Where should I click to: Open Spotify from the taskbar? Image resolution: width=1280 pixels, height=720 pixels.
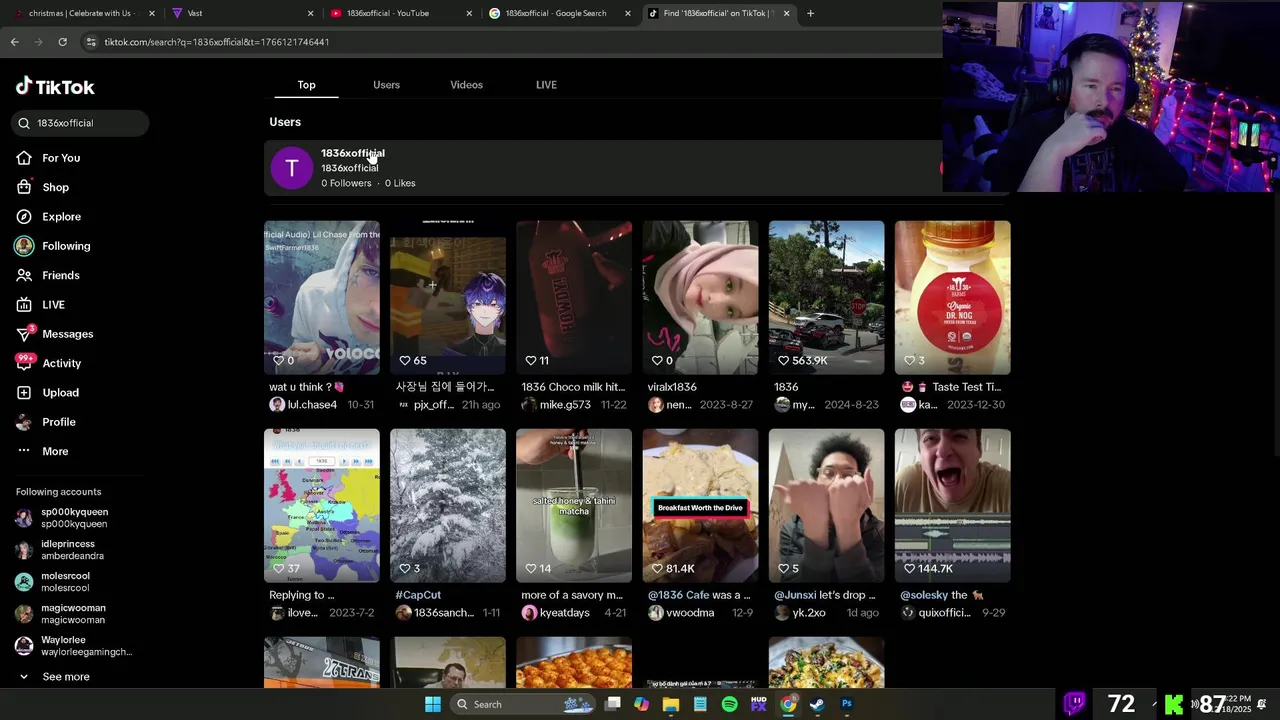point(729,704)
